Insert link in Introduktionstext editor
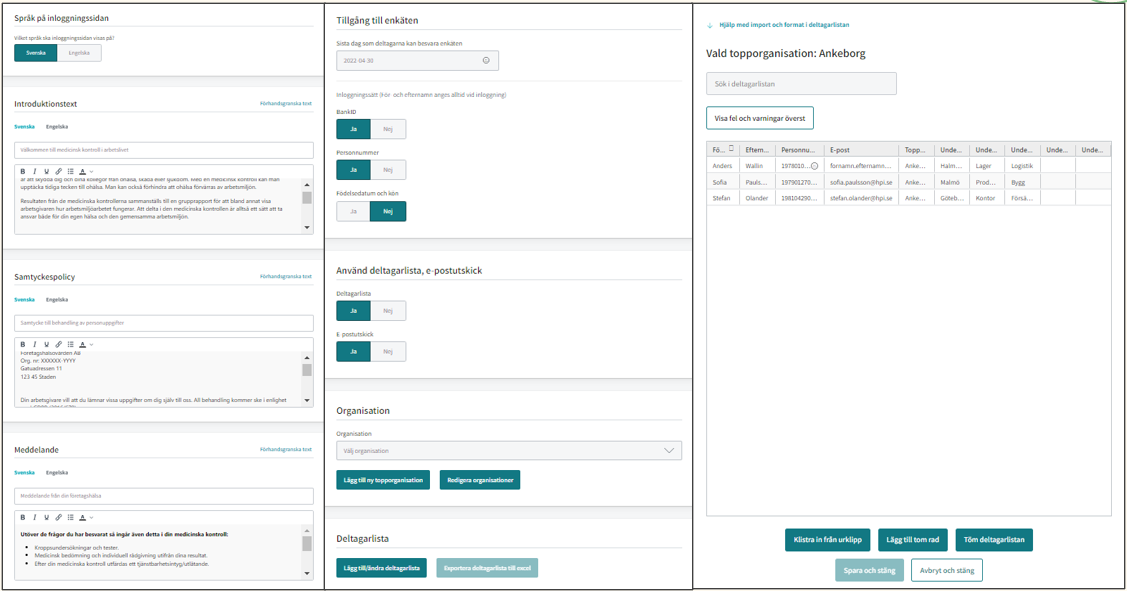Viewport: 1127px width, 591px height. [59, 172]
